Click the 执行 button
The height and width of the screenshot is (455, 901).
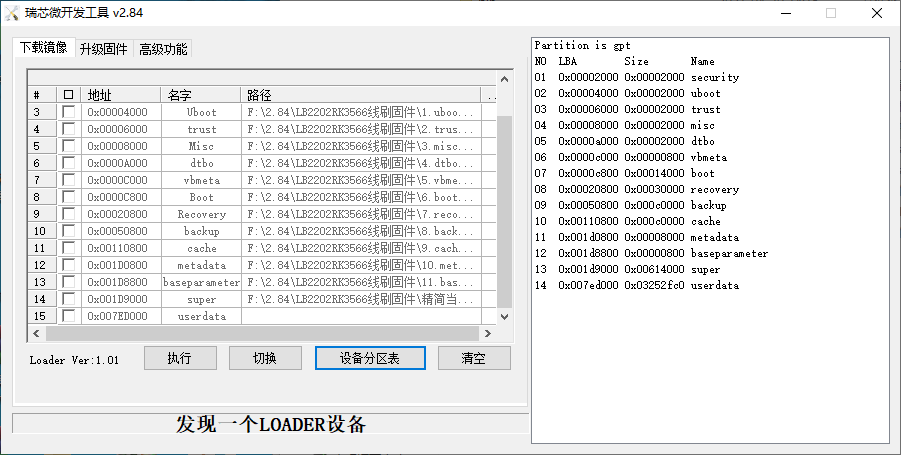180,358
